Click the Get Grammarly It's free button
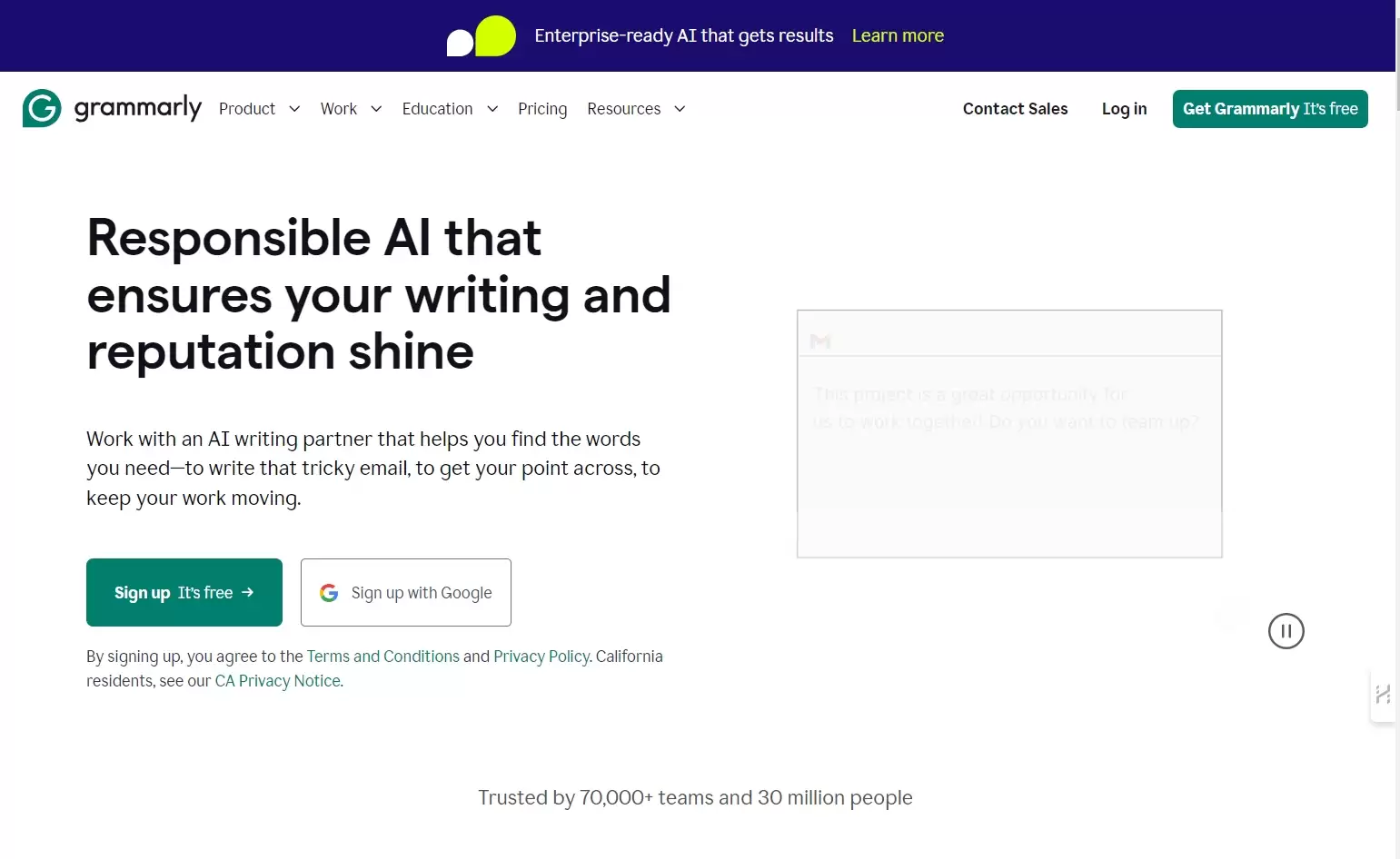This screenshot has height=859, width=1400. [1270, 108]
